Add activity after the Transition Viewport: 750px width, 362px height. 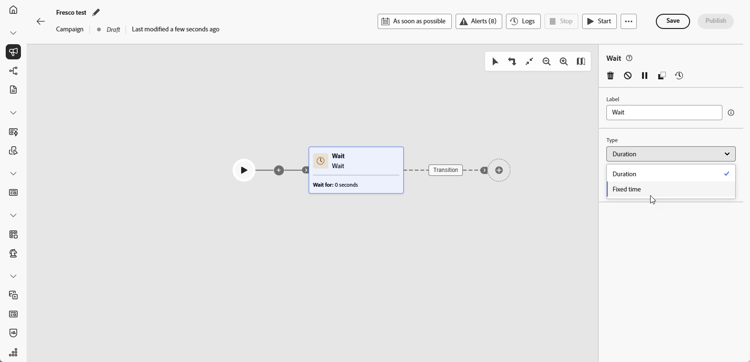pyautogui.click(x=499, y=170)
